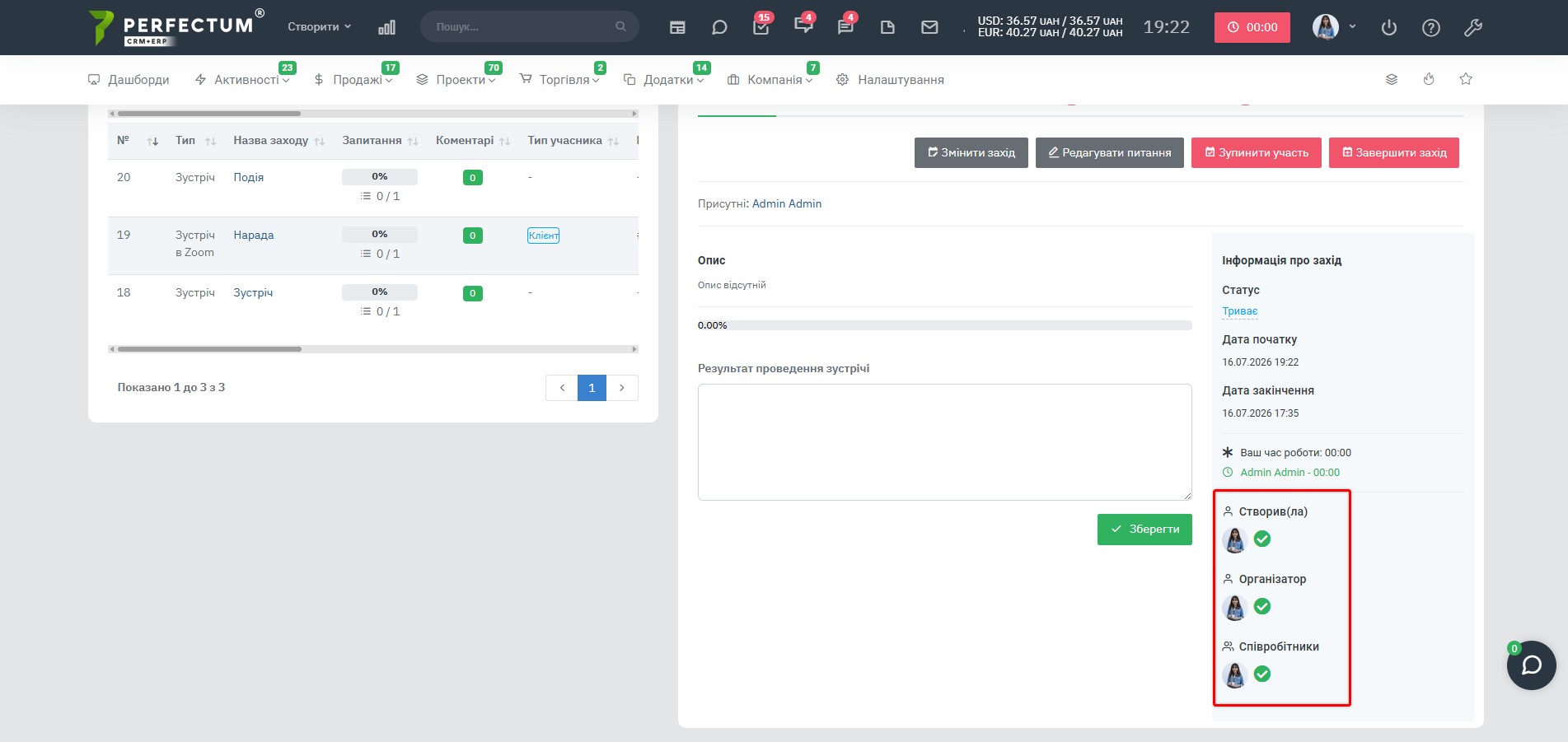Viewport: 1568px width, 742px height.
Task: Toggle the Співробітники green check mark
Action: (1262, 674)
